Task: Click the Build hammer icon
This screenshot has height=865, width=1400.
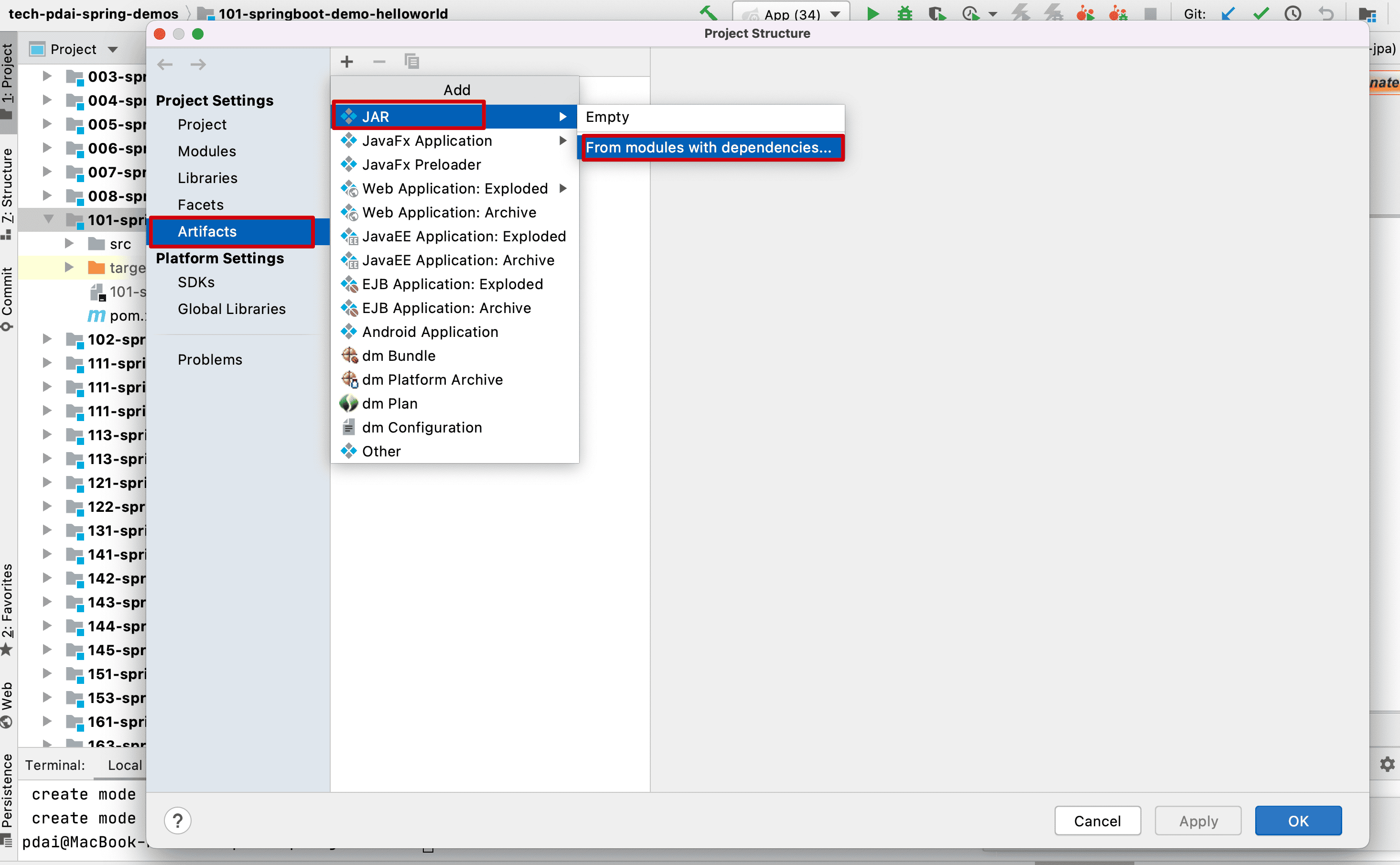Action: (708, 12)
